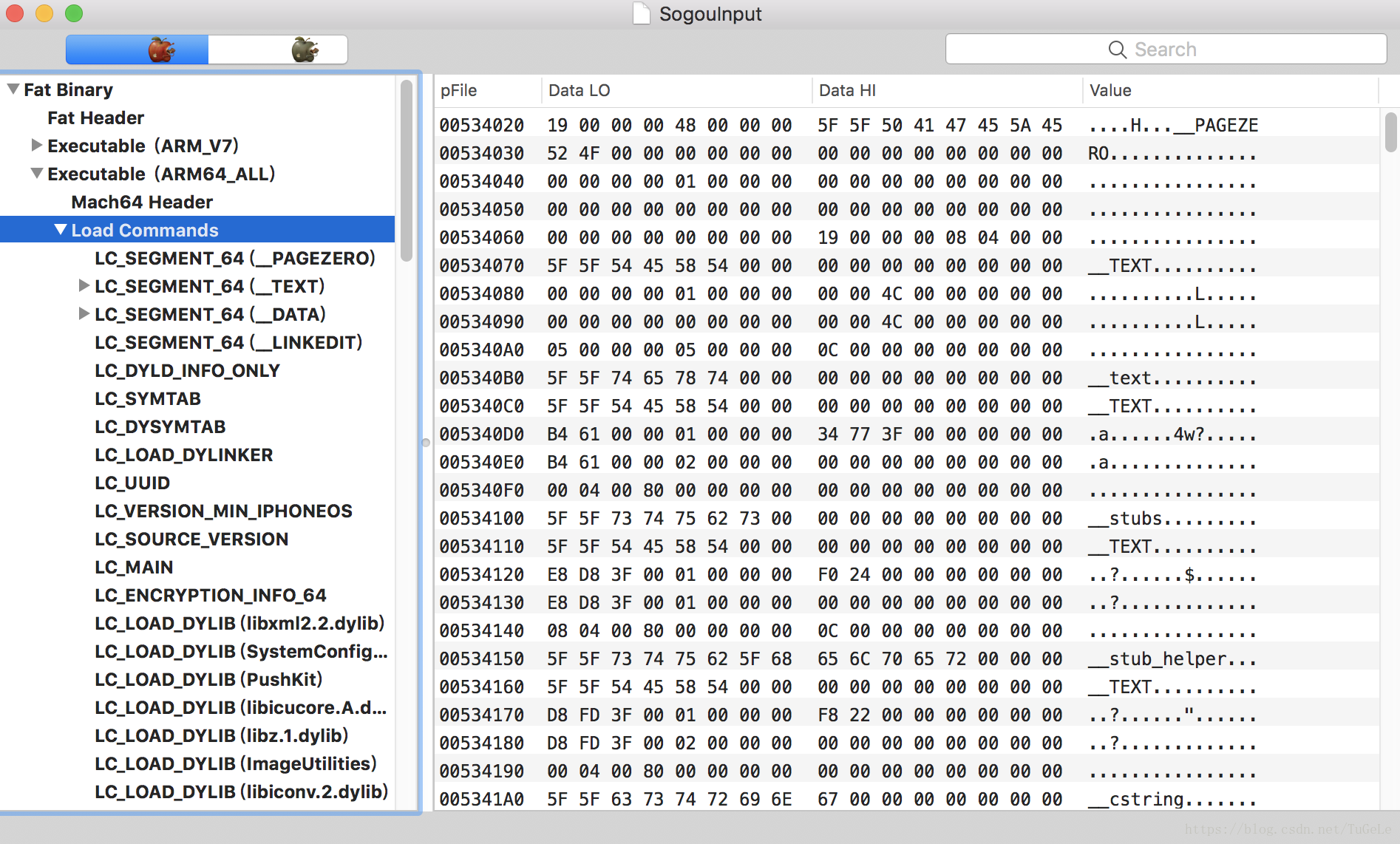Image resolution: width=1400 pixels, height=844 pixels.
Task: Click the __cstring....... value cell
Action: tap(1172, 799)
